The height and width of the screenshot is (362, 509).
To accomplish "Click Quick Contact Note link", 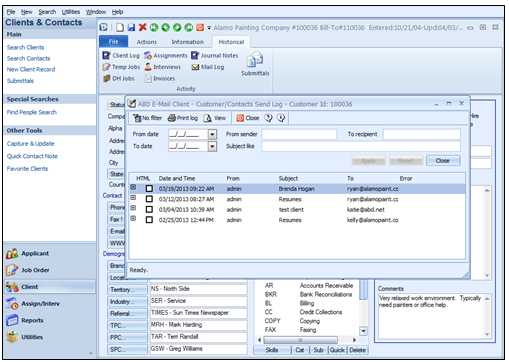I will 32,156.
